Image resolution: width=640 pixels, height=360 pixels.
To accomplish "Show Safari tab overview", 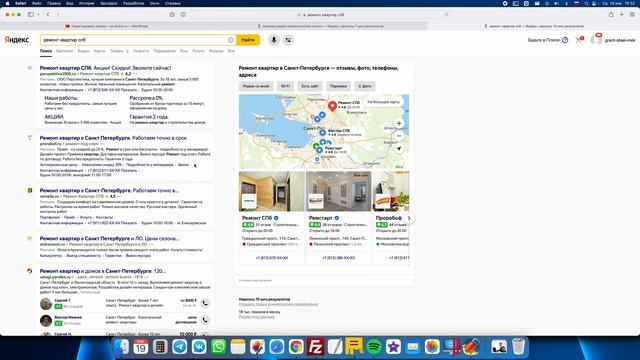I will point(632,14).
